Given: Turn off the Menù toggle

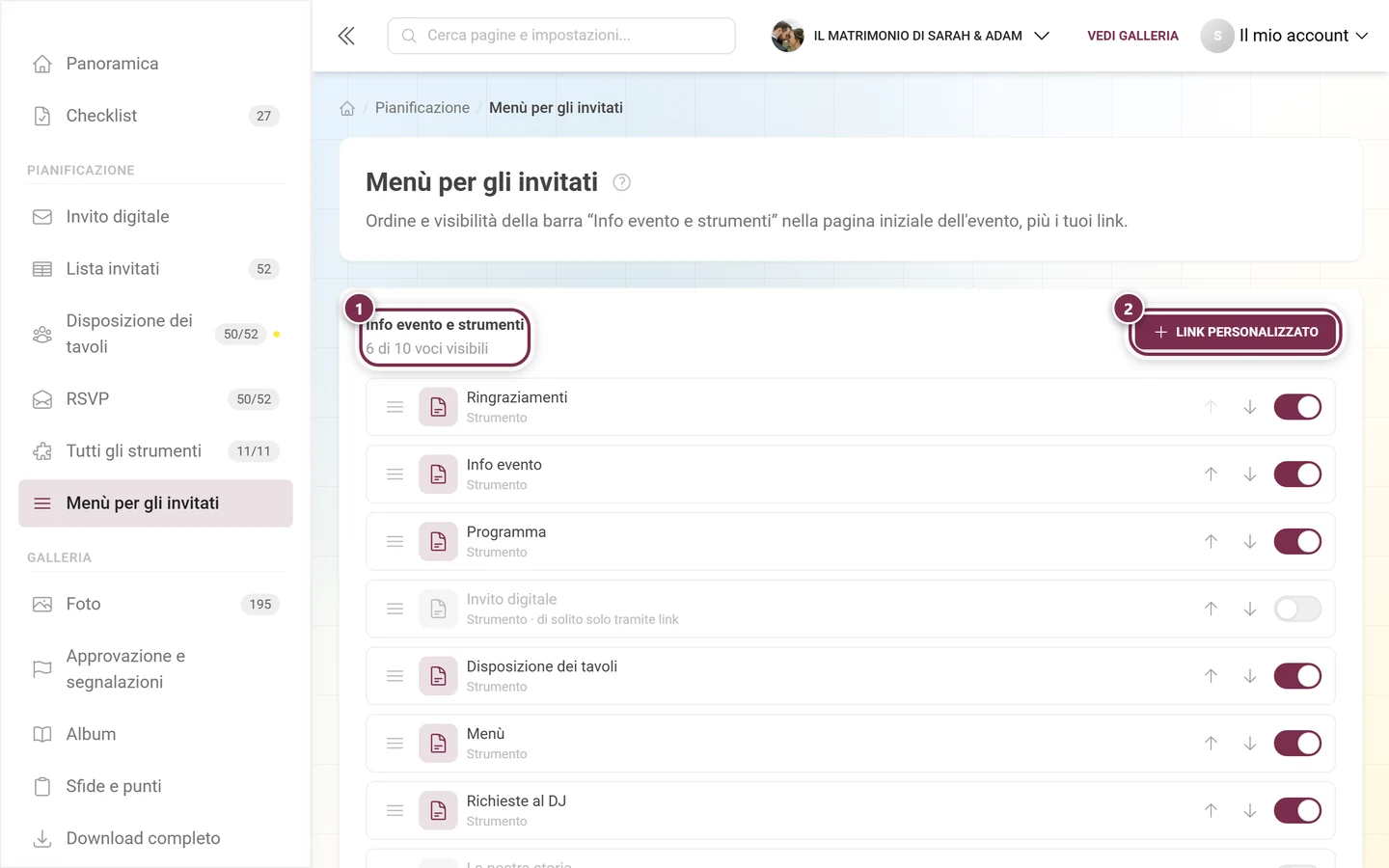Looking at the screenshot, I should [x=1297, y=744].
